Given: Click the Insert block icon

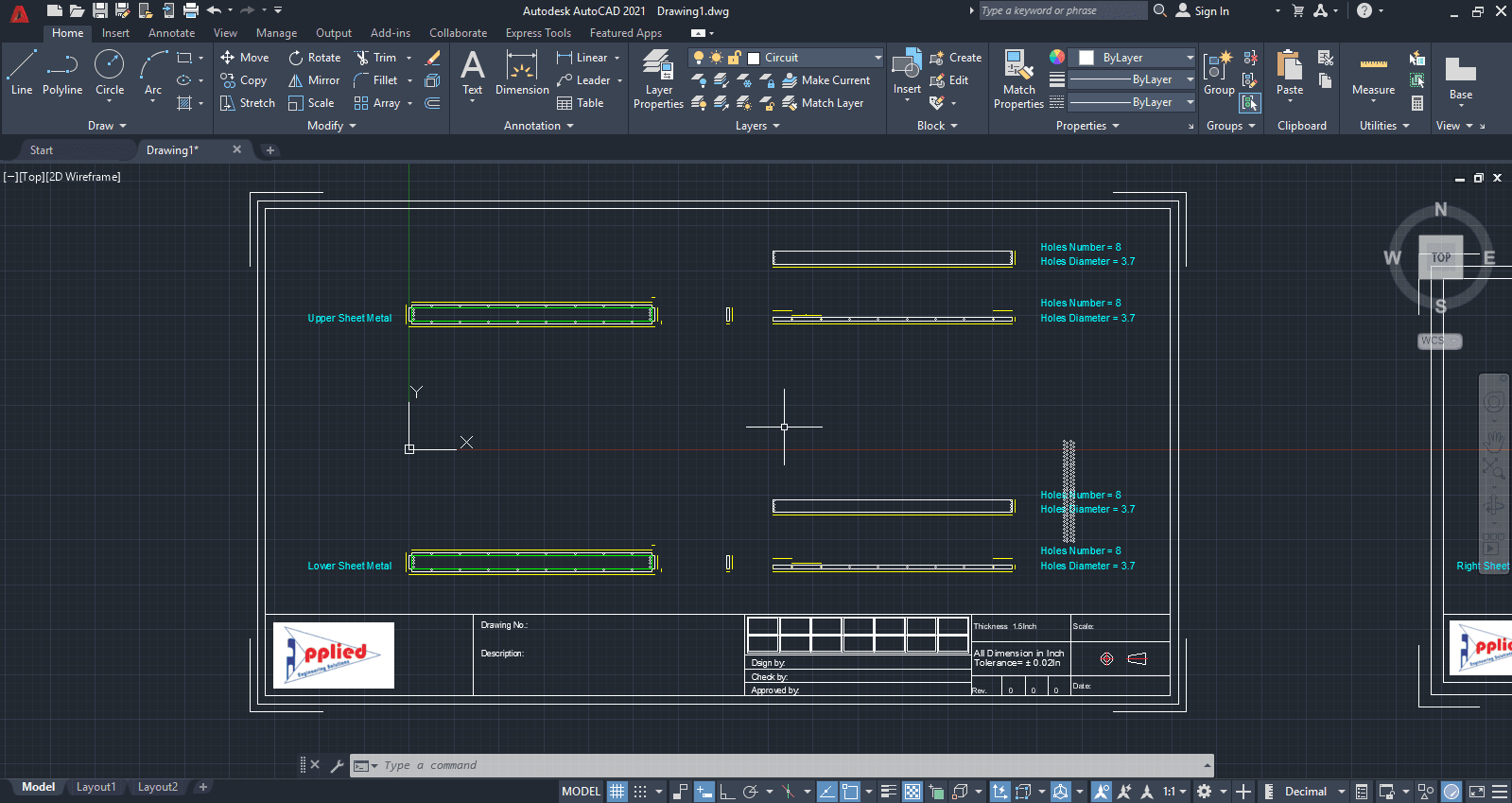Looking at the screenshot, I should (x=907, y=66).
